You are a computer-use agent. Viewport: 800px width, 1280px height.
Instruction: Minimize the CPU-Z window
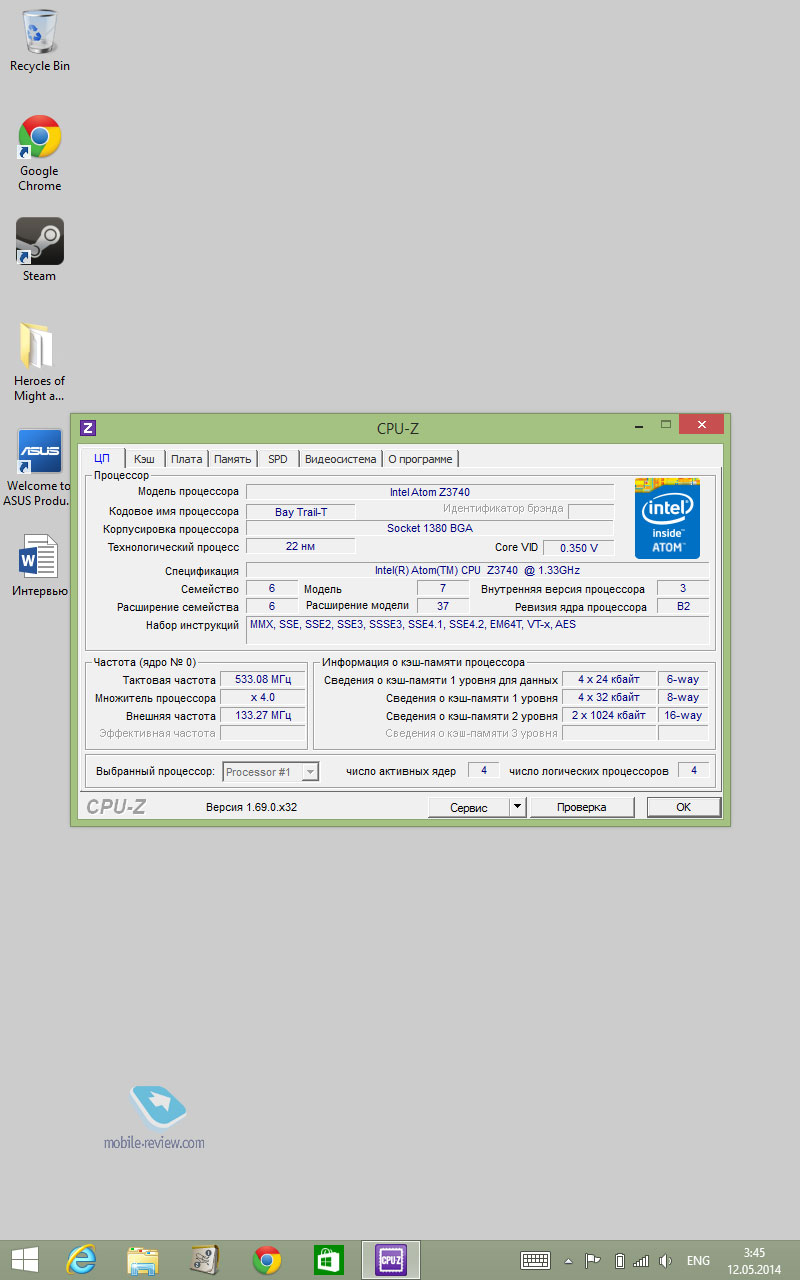pos(638,427)
